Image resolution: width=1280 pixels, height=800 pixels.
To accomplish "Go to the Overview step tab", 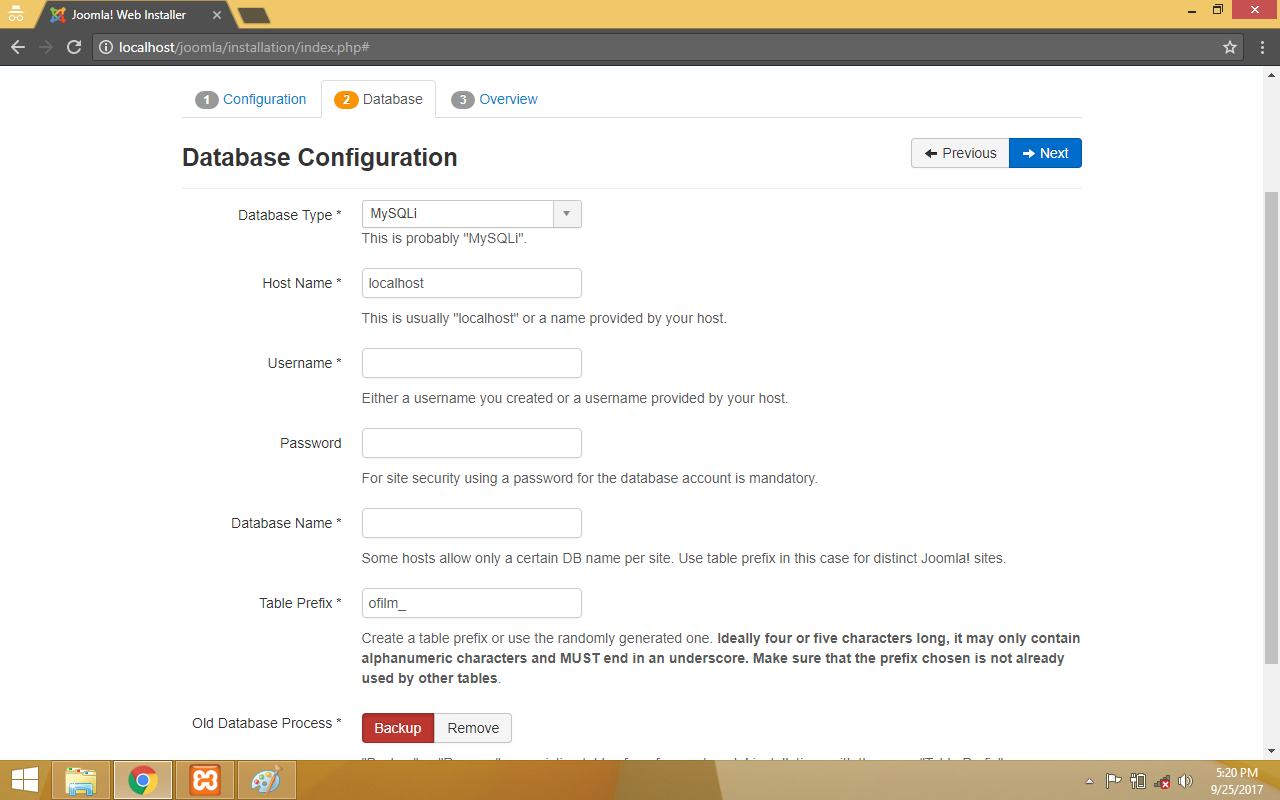I will point(495,99).
